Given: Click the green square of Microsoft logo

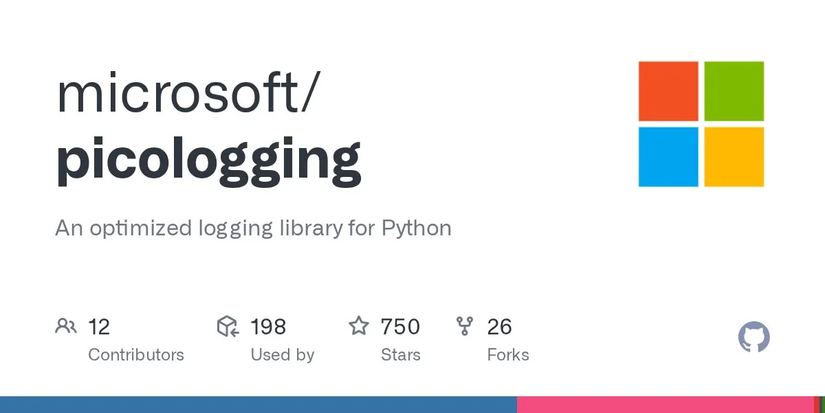Looking at the screenshot, I should pos(734,91).
